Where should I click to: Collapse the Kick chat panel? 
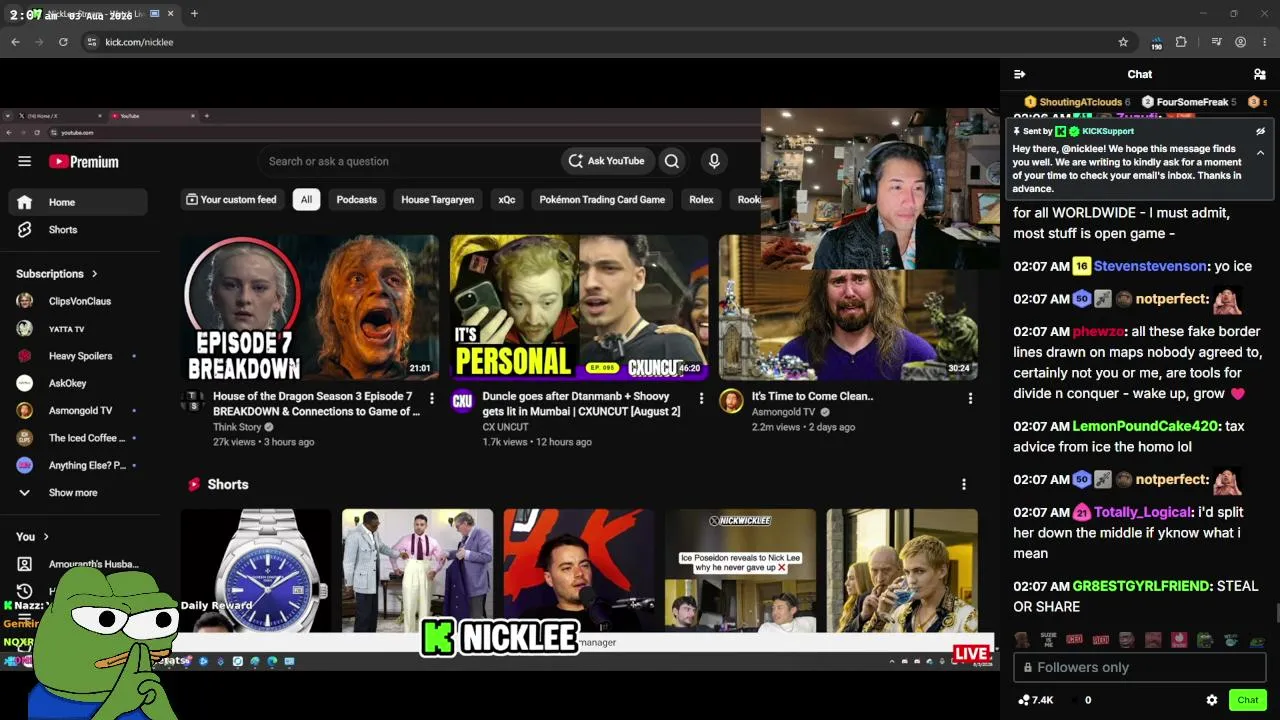1019,74
